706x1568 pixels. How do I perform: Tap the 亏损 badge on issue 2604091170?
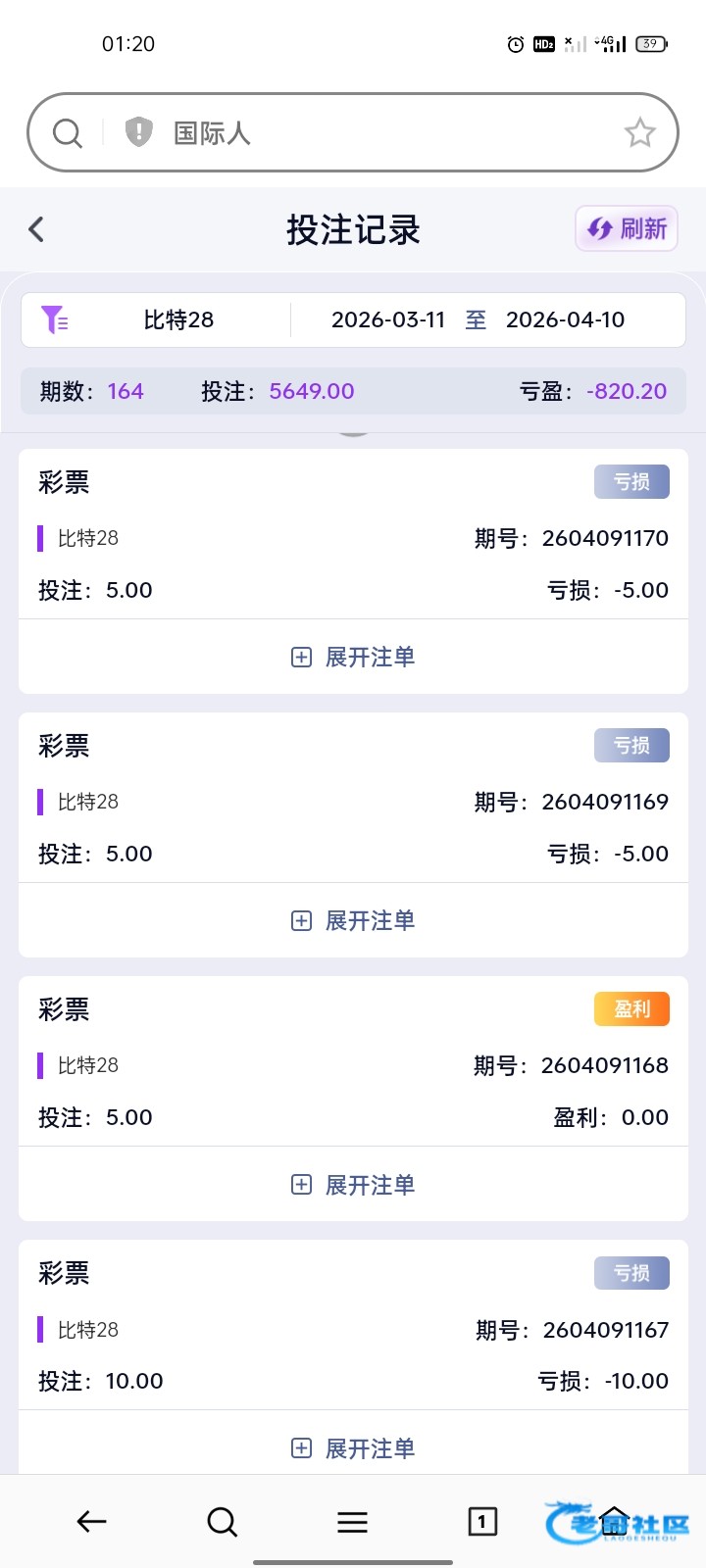point(631,481)
